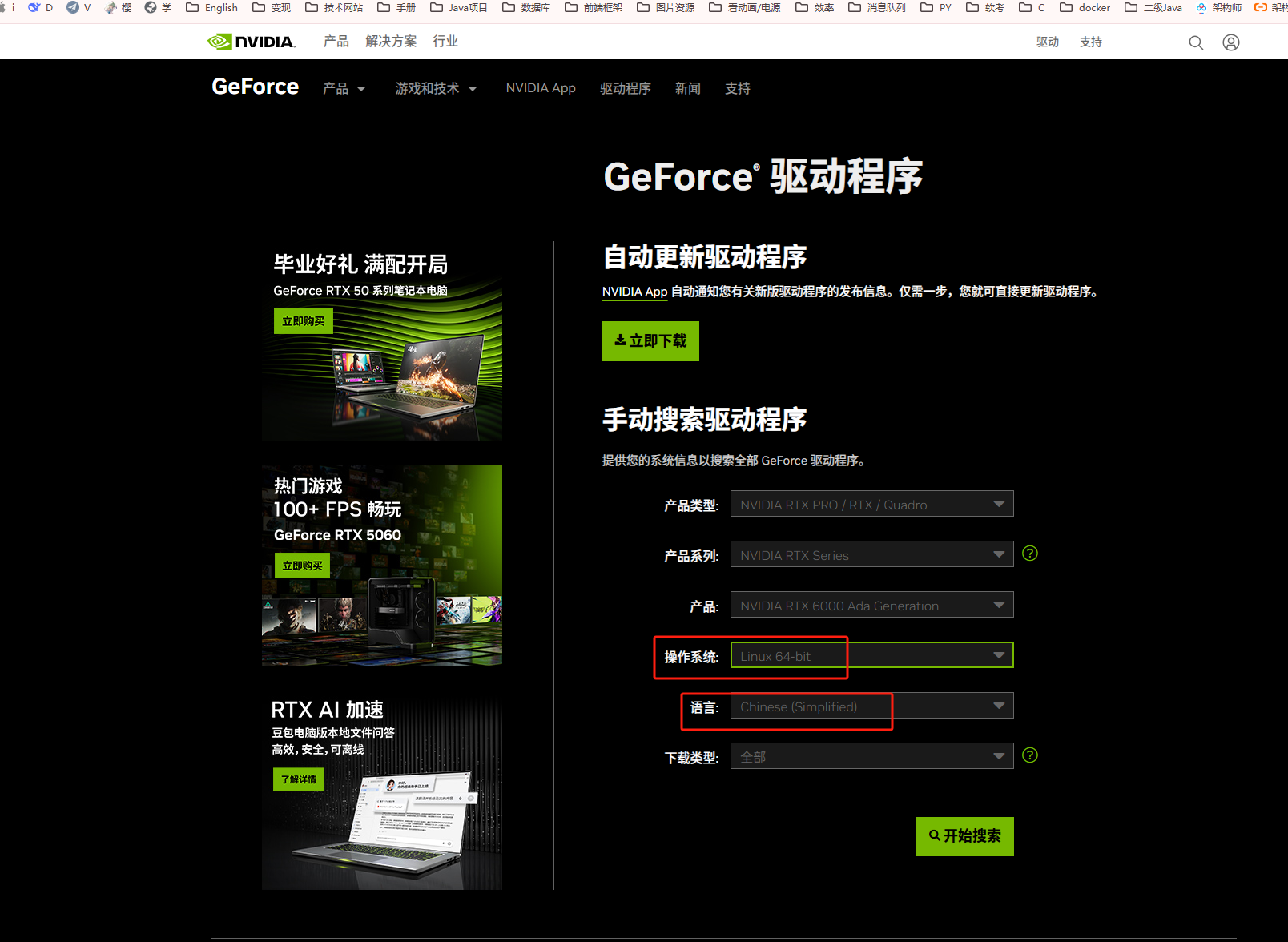Open the search magnifier icon
This screenshot has width=1288, height=942.
click(1195, 42)
